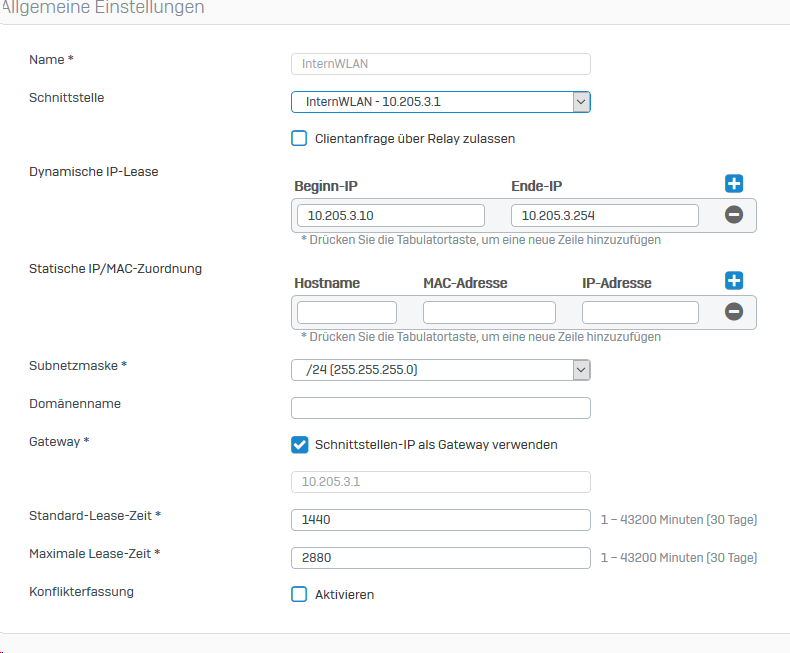Image resolution: width=790 pixels, height=653 pixels.
Task: Add a new static IP/MAC mapping row
Action: point(734,281)
